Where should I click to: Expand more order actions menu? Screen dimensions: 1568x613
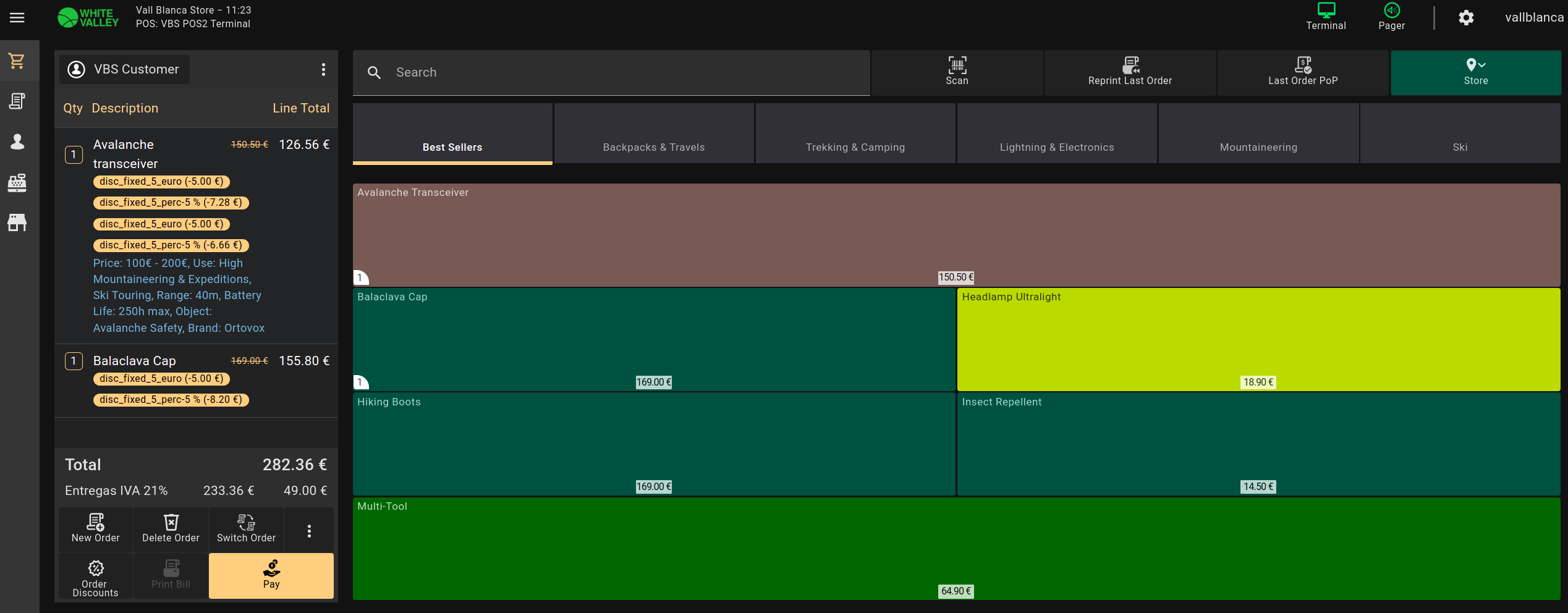coord(309,531)
